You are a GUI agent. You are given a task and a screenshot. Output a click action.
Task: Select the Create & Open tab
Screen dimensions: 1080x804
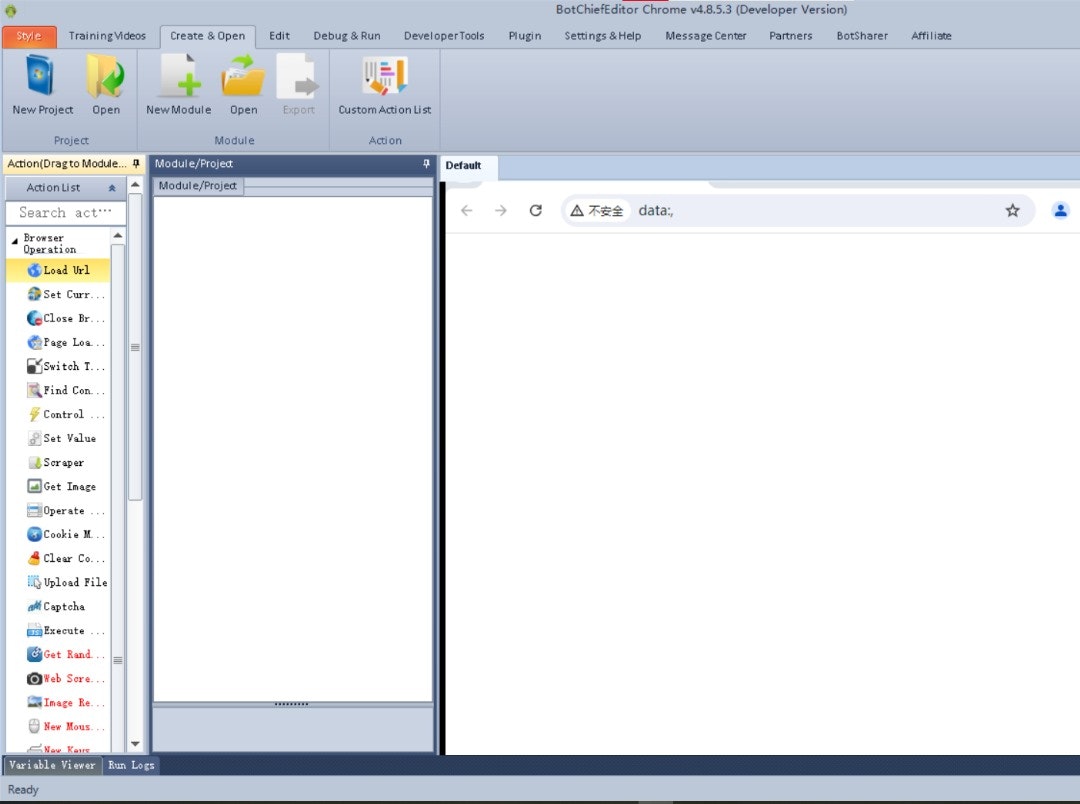(x=207, y=36)
